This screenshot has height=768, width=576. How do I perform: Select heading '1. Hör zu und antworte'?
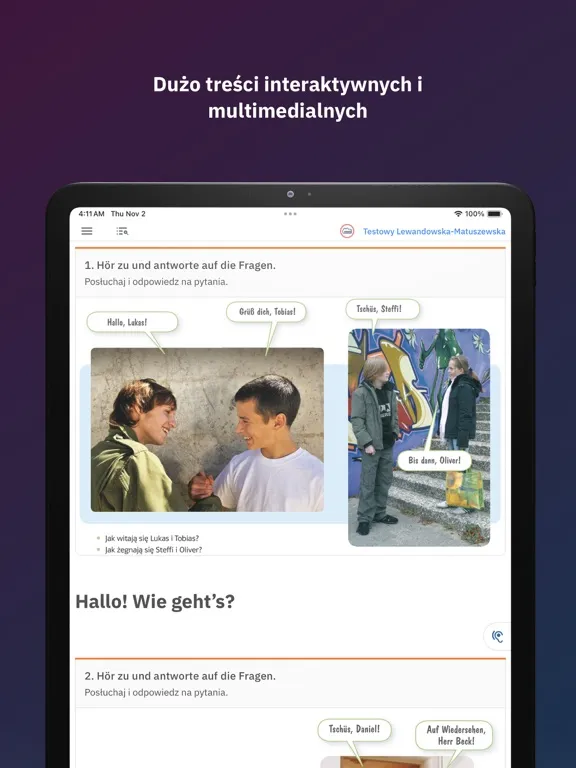[x=180, y=265]
